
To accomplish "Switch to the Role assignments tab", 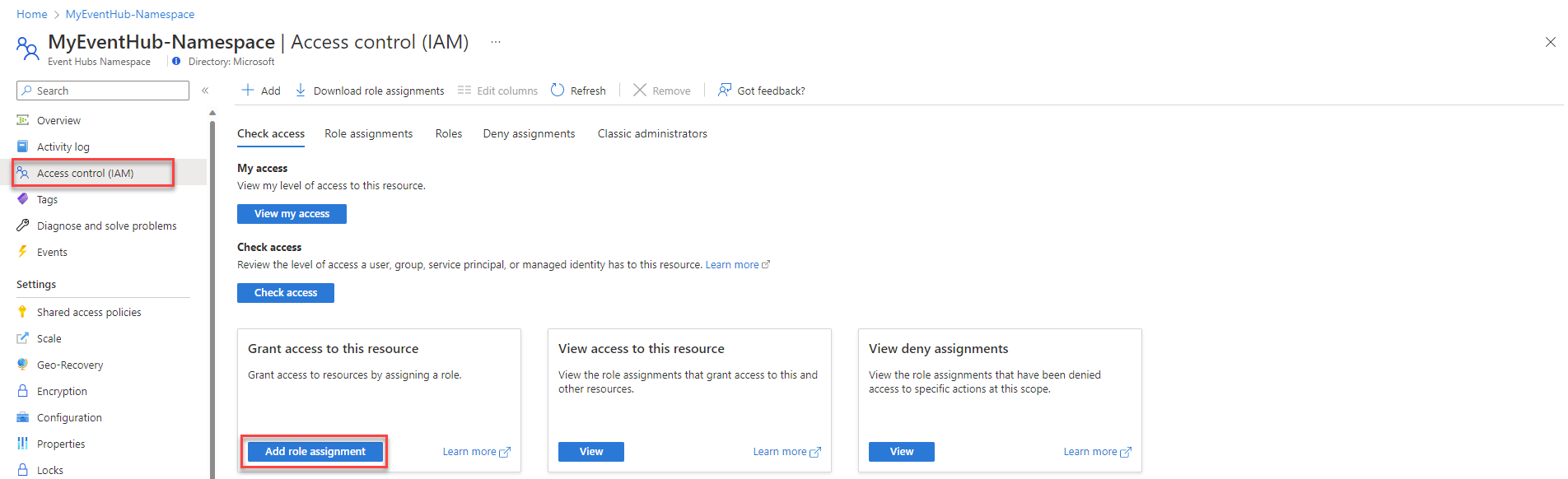I will [368, 133].
